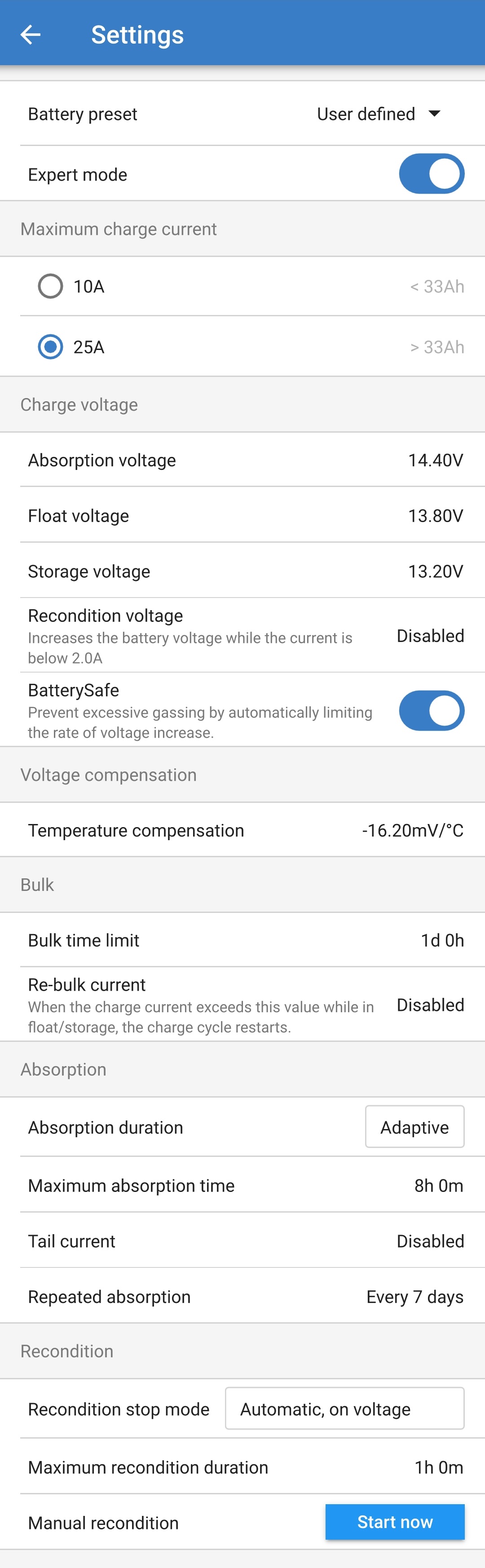Configure the Re-bulk current
Image resolution: width=485 pixels, height=1568 pixels.
point(242,1004)
